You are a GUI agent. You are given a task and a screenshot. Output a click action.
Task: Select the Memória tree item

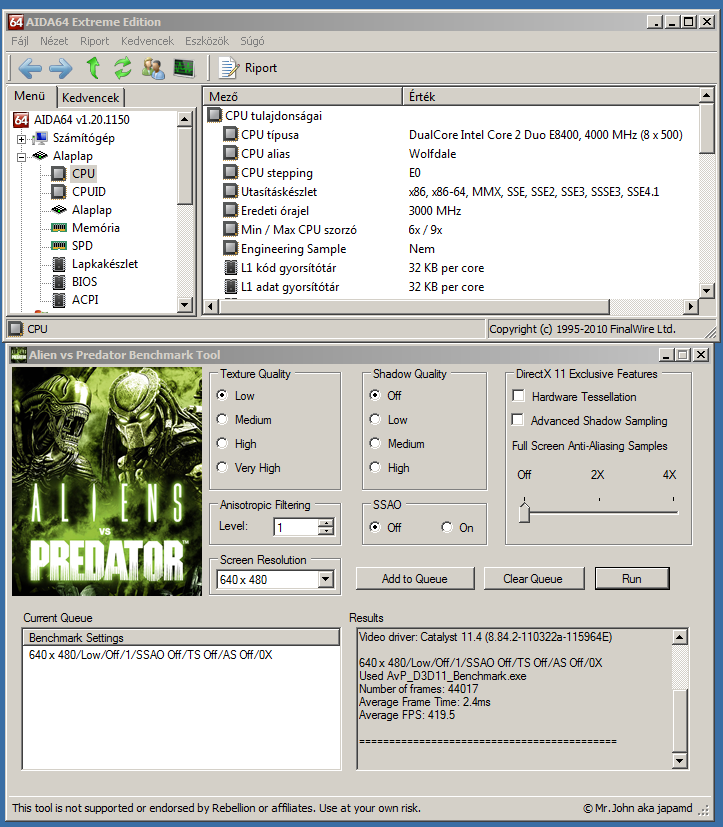[x=95, y=228]
